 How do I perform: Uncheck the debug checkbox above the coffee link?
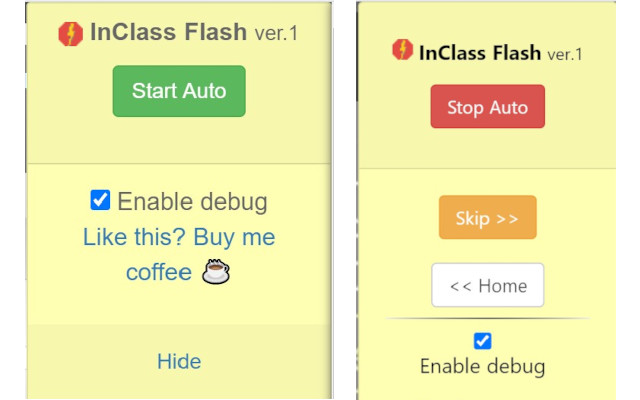tap(100, 201)
